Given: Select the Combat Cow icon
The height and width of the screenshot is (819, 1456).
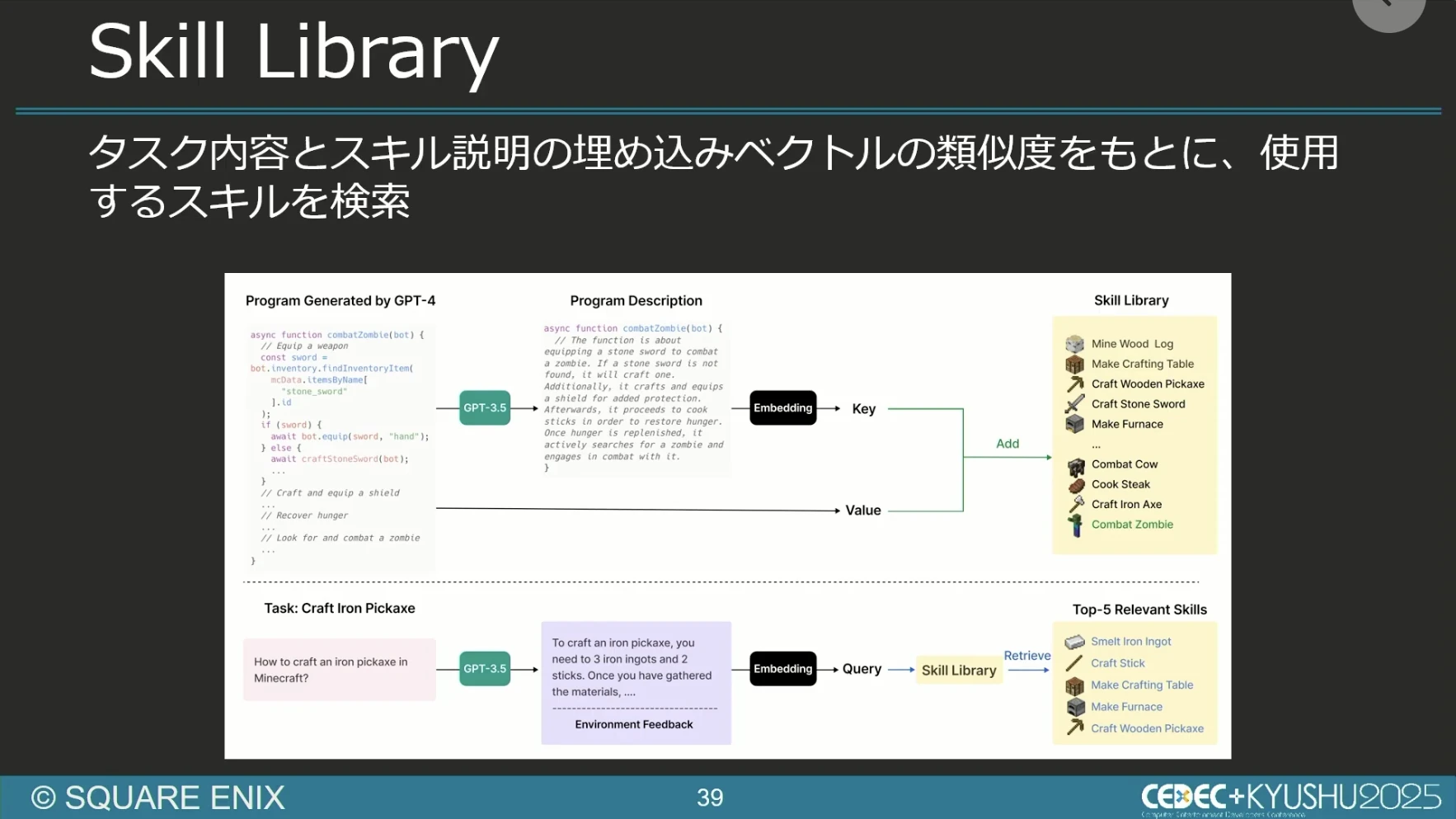Looking at the screenshot, I should (1075, 465).
